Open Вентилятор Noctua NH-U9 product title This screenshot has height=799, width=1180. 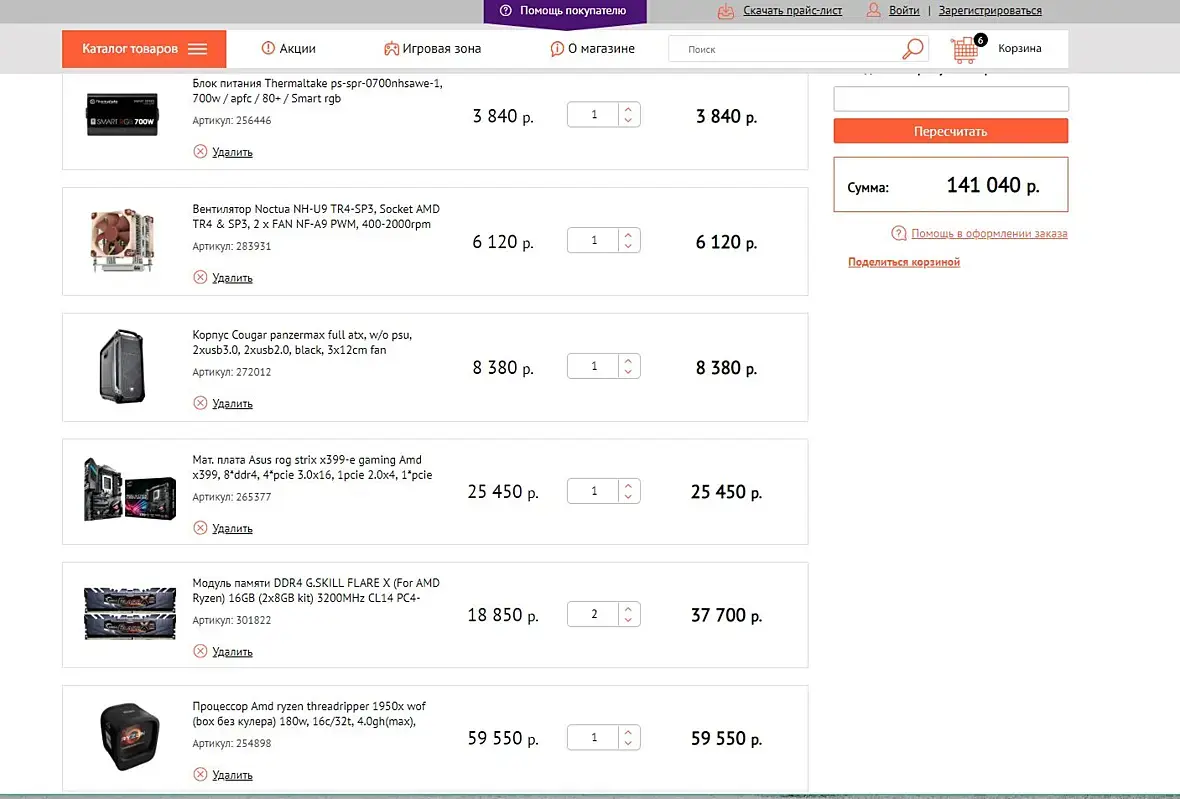(316, 217)
